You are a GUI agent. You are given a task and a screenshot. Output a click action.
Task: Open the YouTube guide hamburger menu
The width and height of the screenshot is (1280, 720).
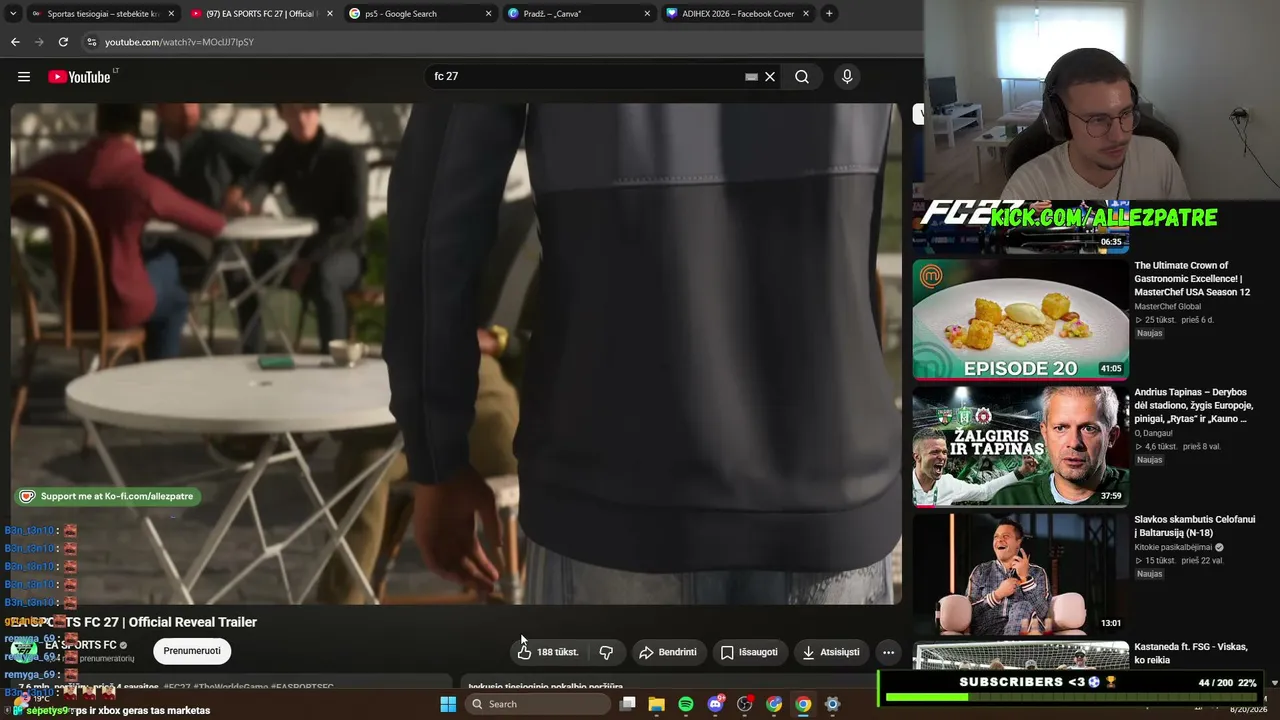click(24, 77)
